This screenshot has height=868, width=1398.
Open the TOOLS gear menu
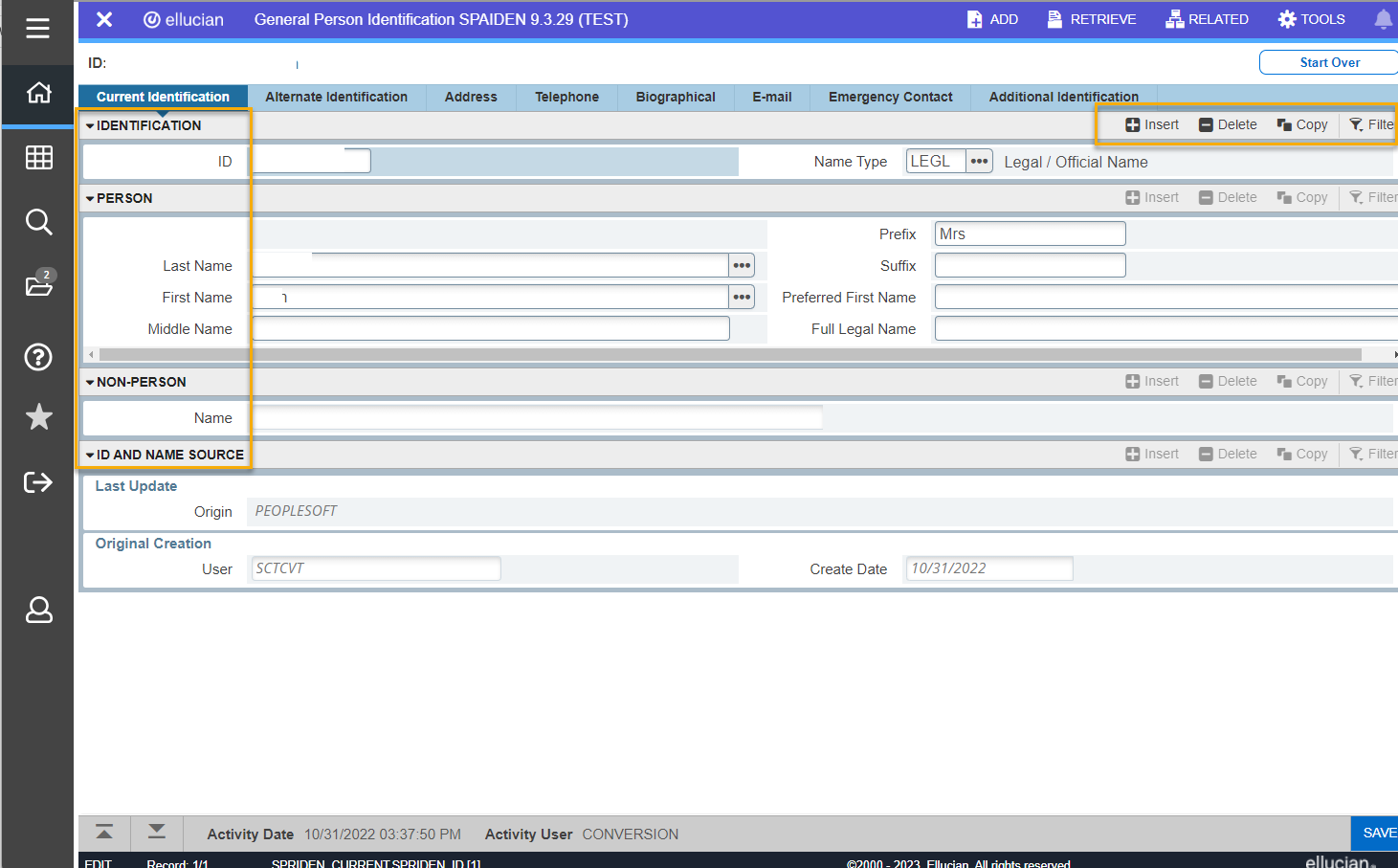1311,19
